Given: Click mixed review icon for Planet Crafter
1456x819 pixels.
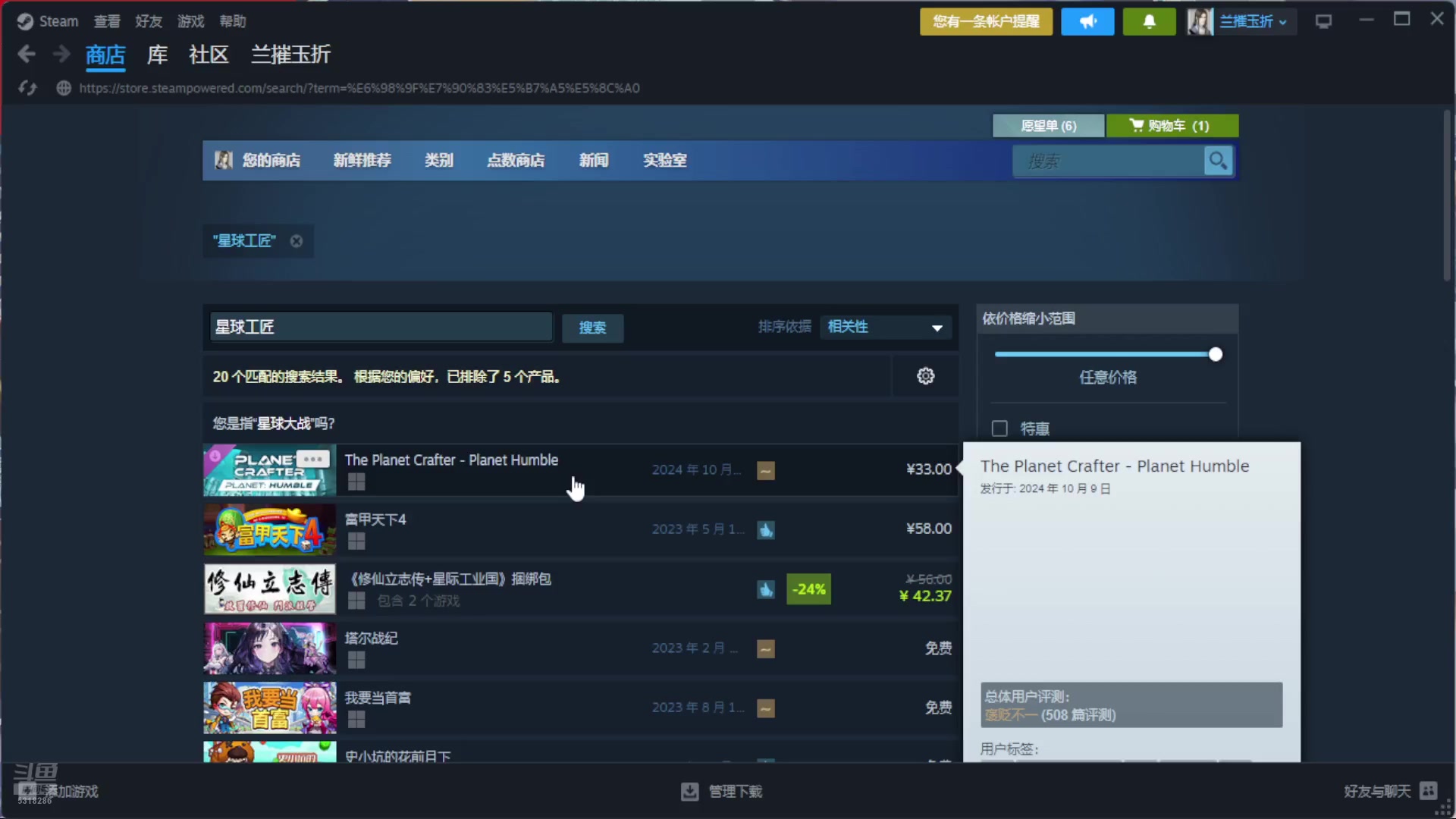Looking at the screenshot, I should tap(766, 470).
